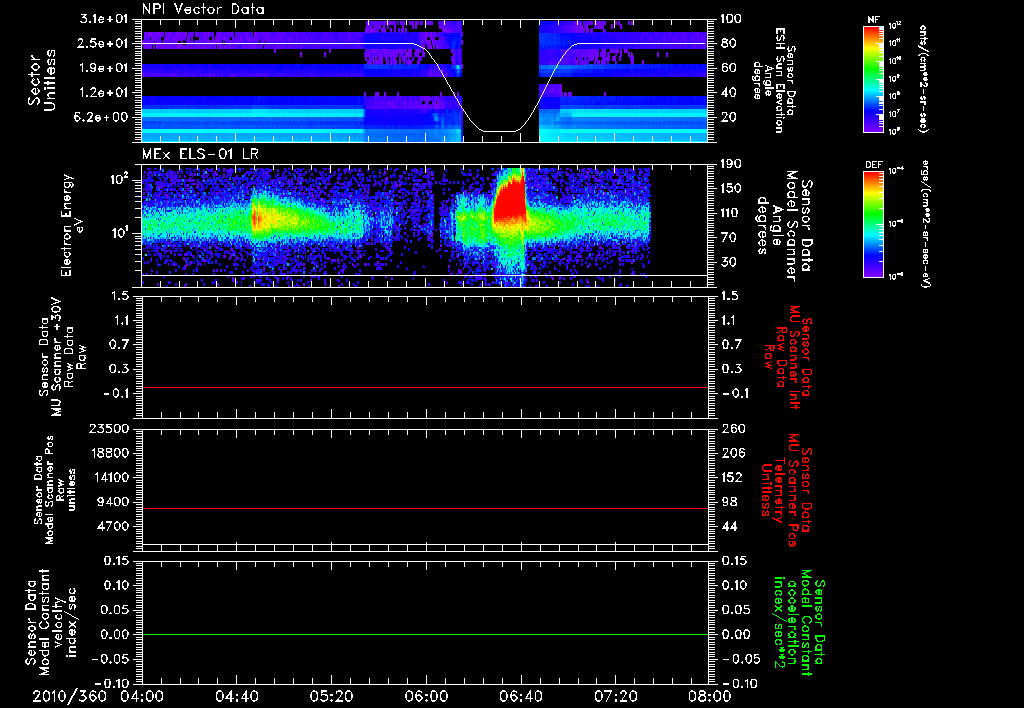Click the 100 degree elevation tick

tap(731, 19)
